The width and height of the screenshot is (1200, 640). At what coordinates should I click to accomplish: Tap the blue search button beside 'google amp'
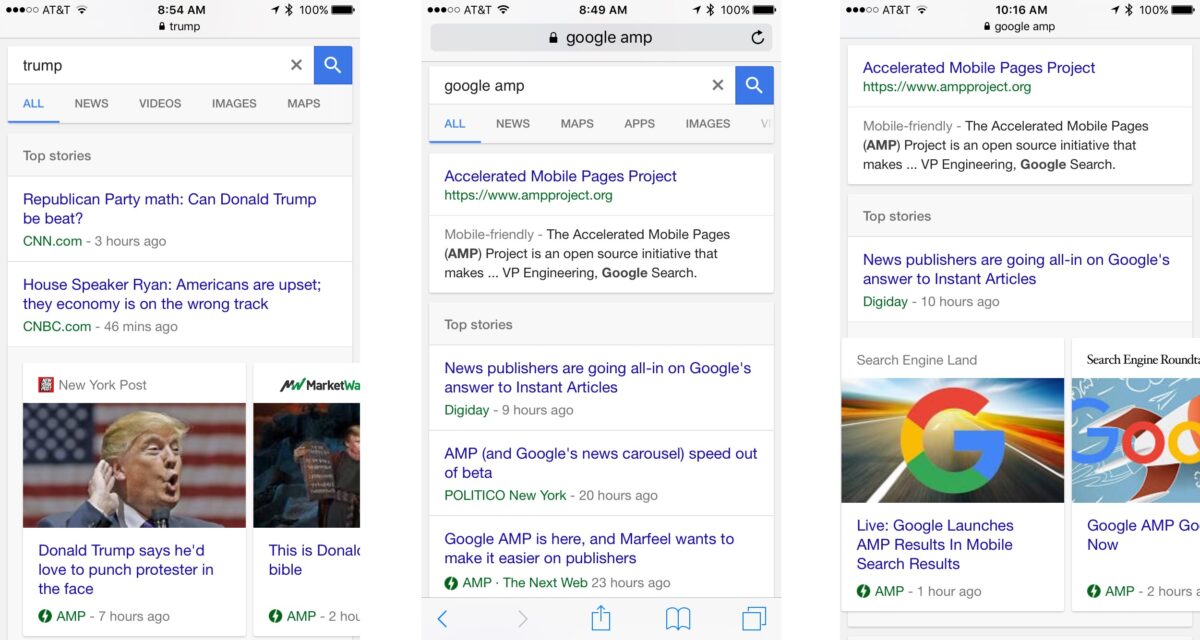pos(754,86)
